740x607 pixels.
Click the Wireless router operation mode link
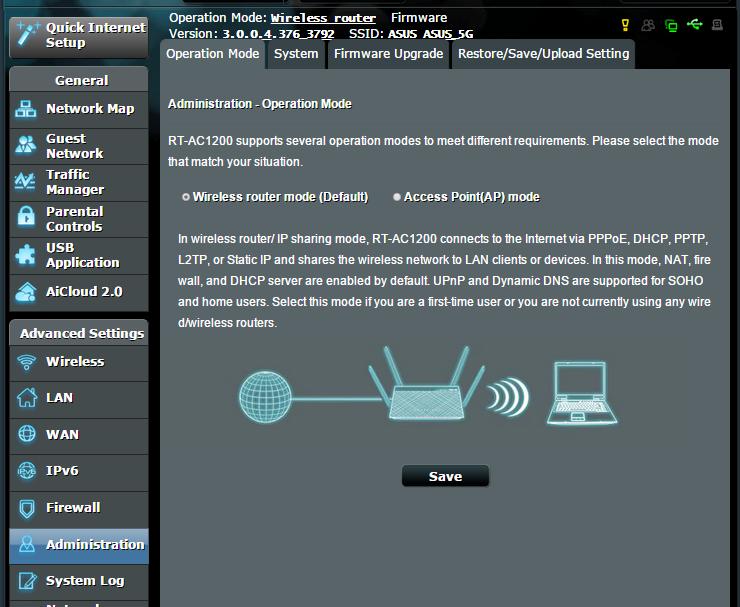[323, 18]
